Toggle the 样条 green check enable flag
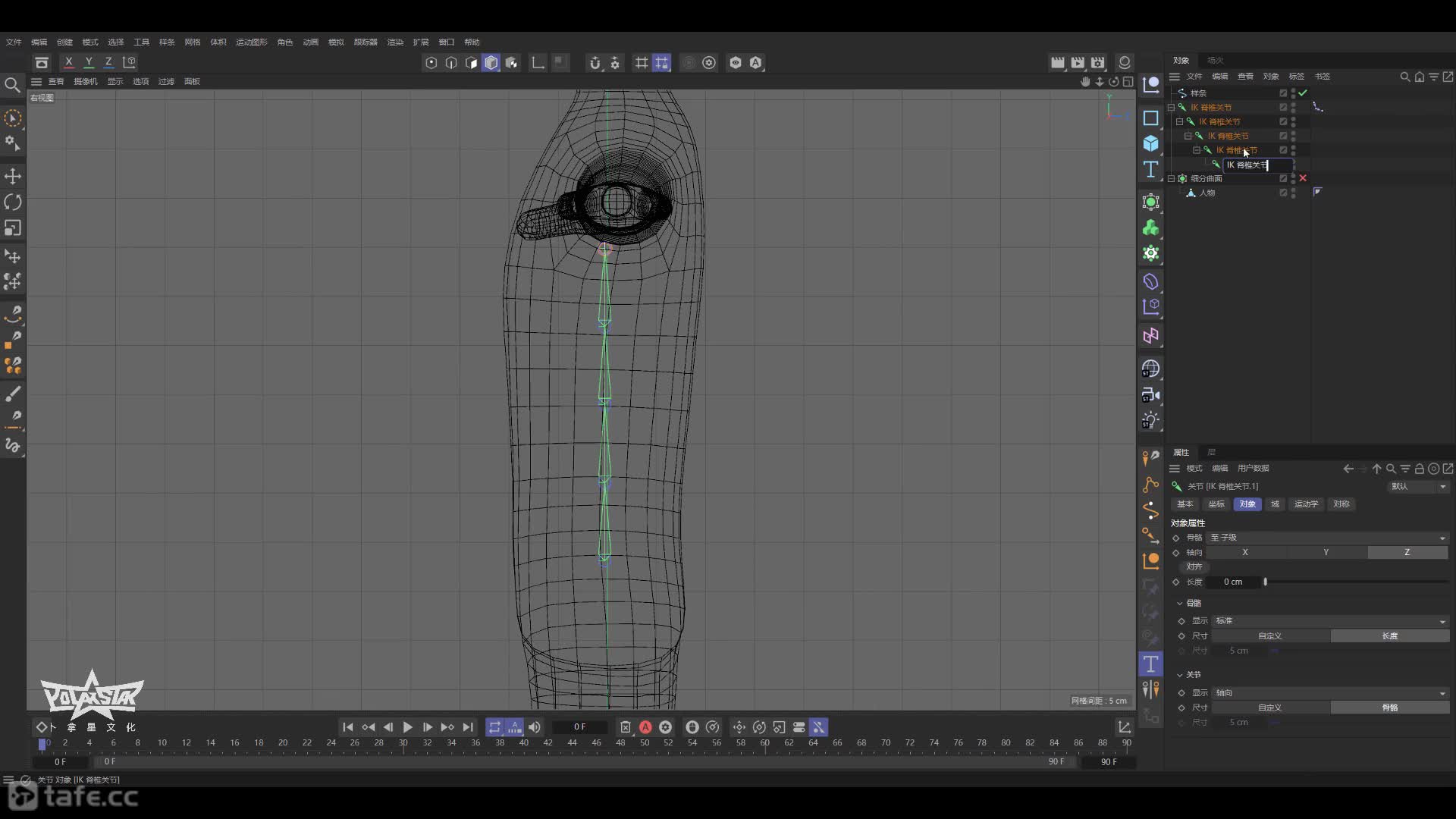 point(1303,93)
